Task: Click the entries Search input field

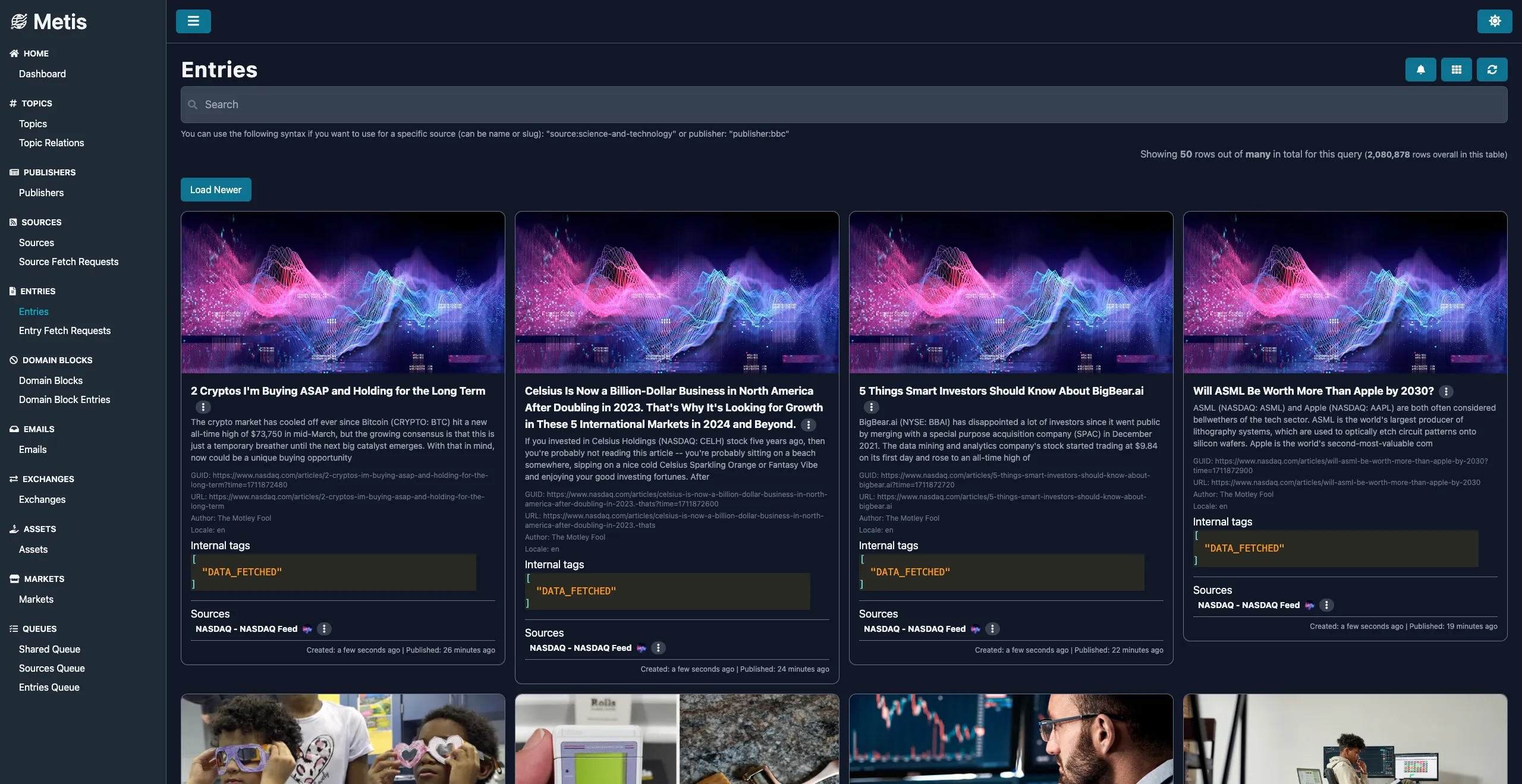Action: 844,105
